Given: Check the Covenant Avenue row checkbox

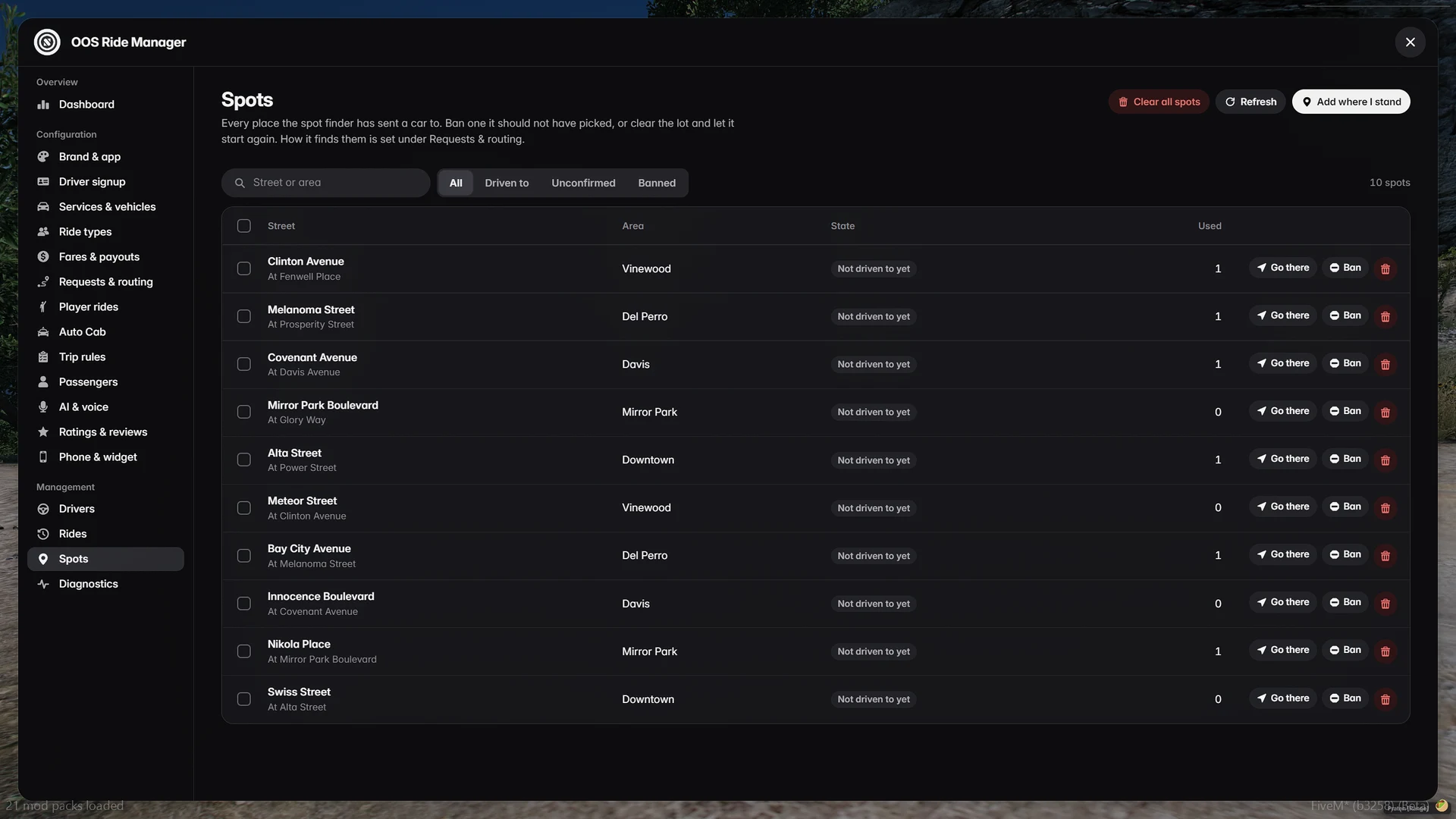Looking at the screenshot, I should (243, 364).
